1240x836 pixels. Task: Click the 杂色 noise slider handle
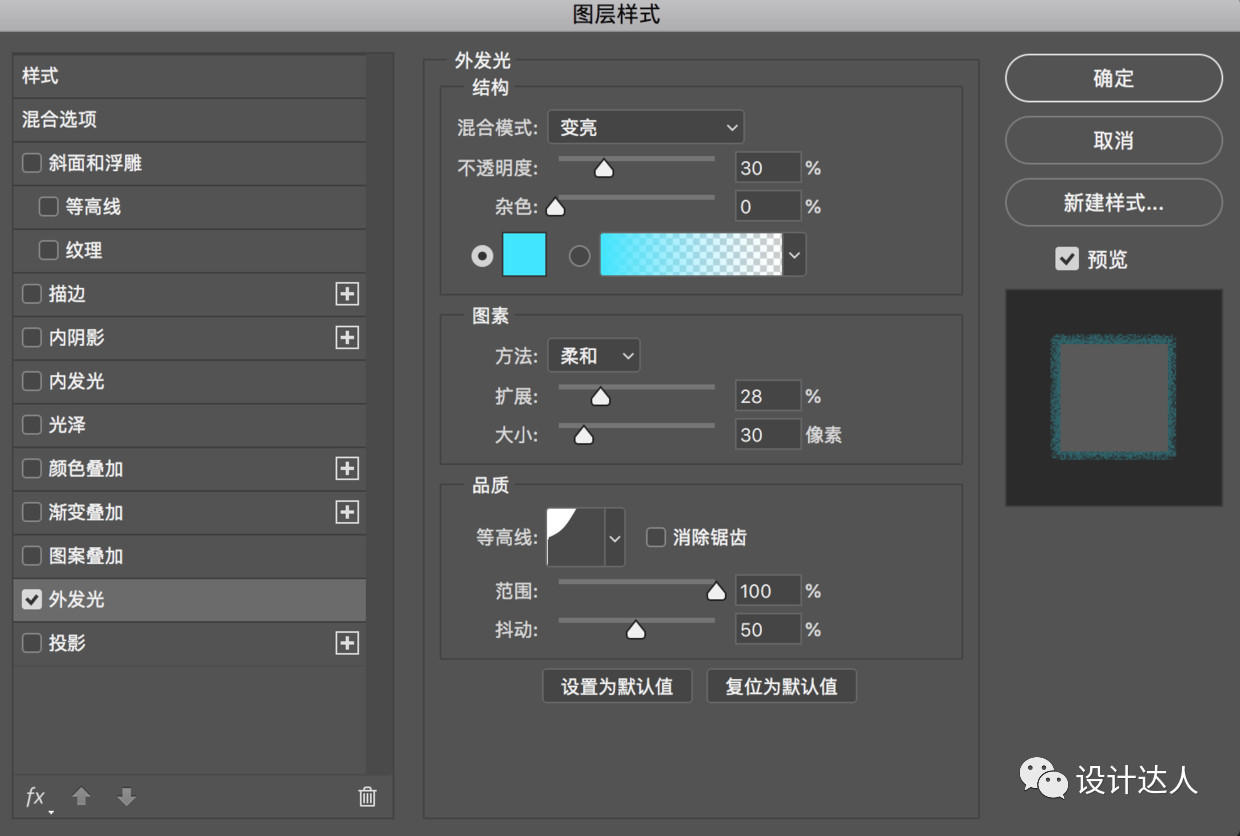[555, 208]
